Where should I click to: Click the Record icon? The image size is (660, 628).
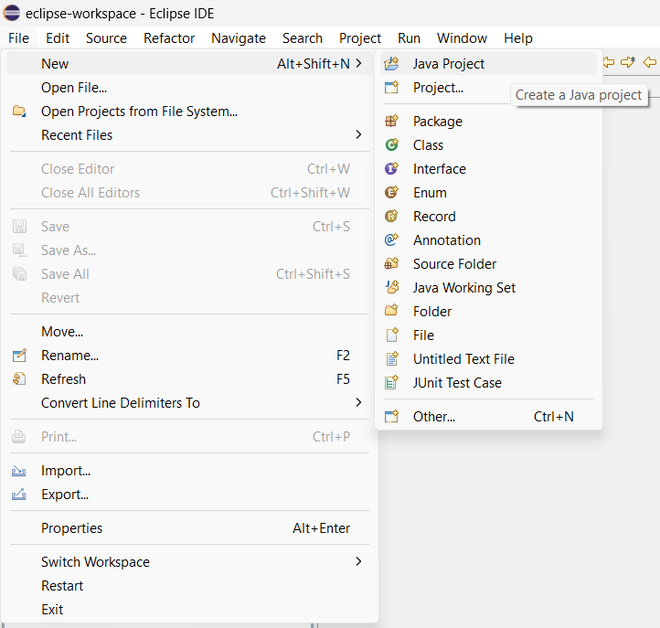[x=392, y=216]
